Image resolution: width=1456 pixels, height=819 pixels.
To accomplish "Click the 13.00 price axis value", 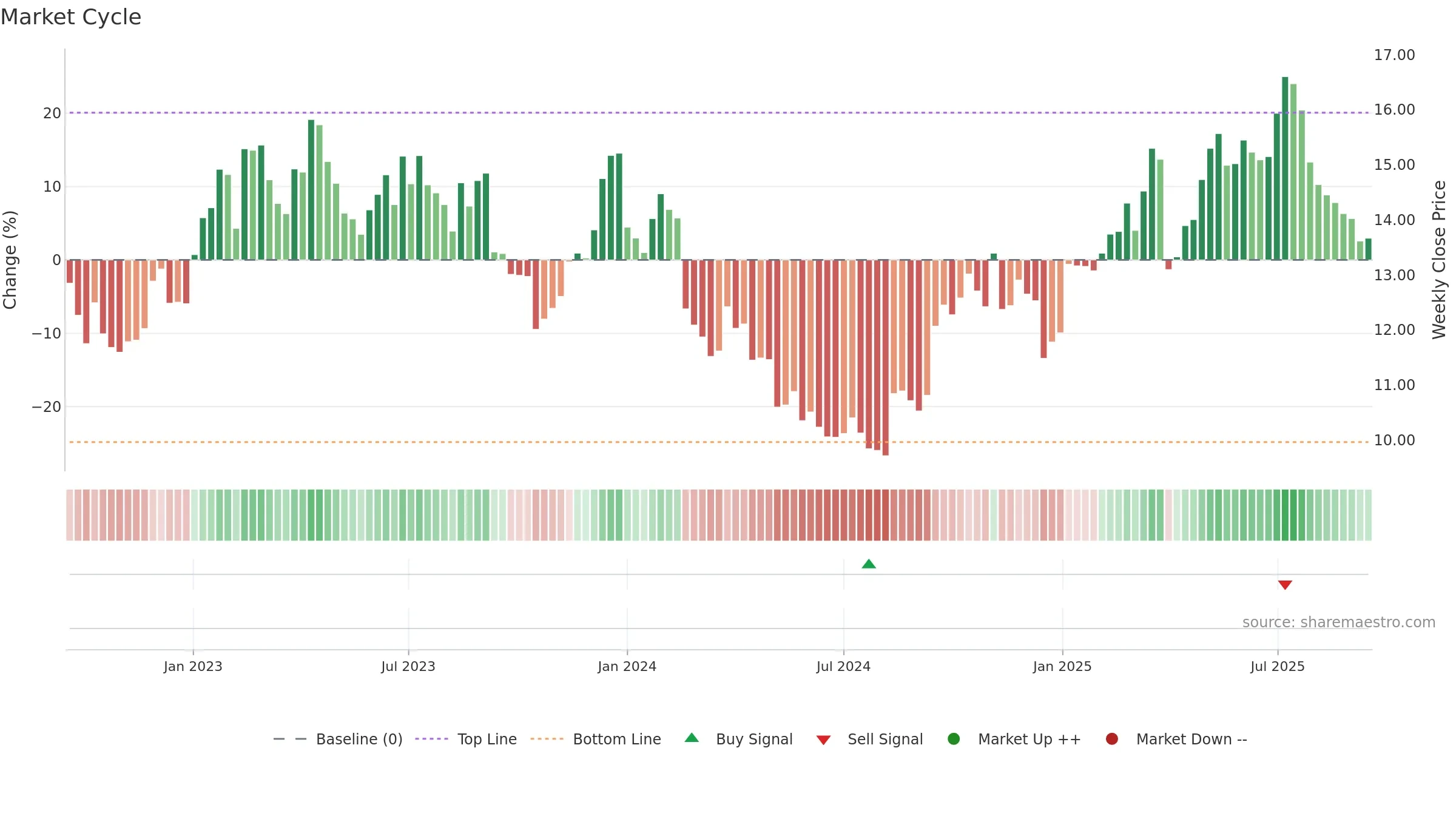I will (x=1394, y=275).
